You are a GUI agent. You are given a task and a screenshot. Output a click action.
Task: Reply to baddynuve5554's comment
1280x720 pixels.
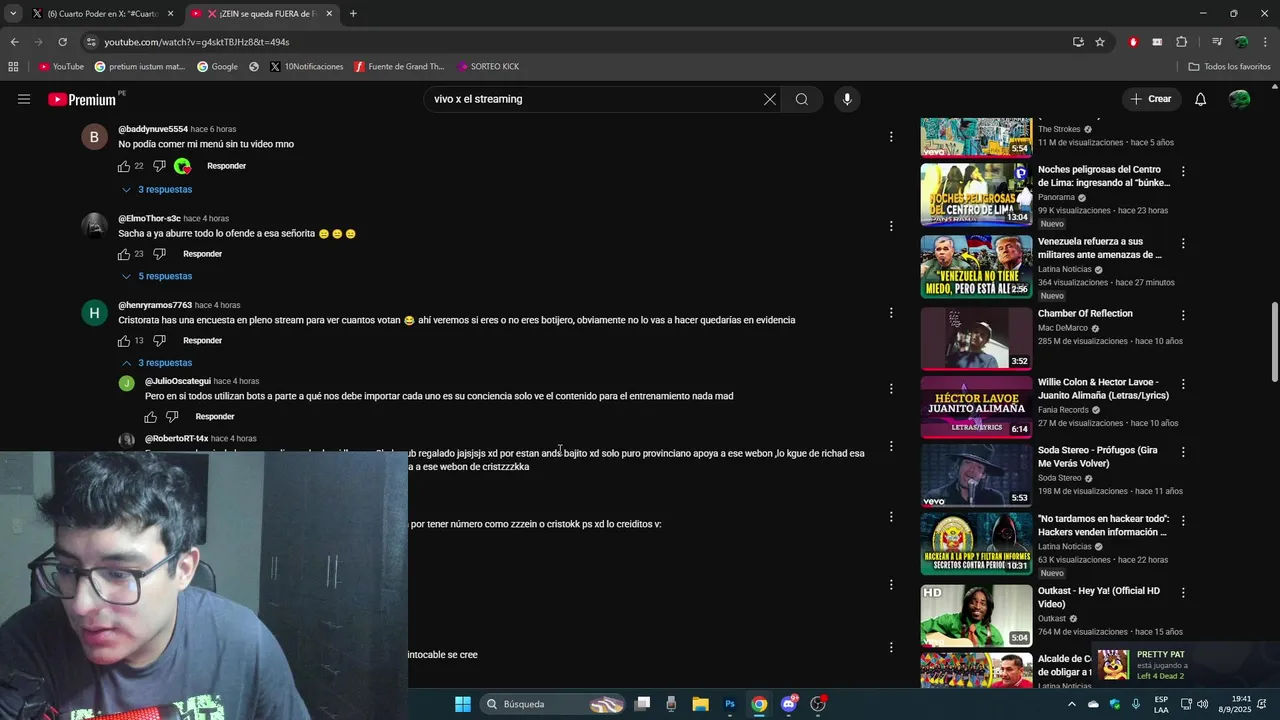coord(226,166)
